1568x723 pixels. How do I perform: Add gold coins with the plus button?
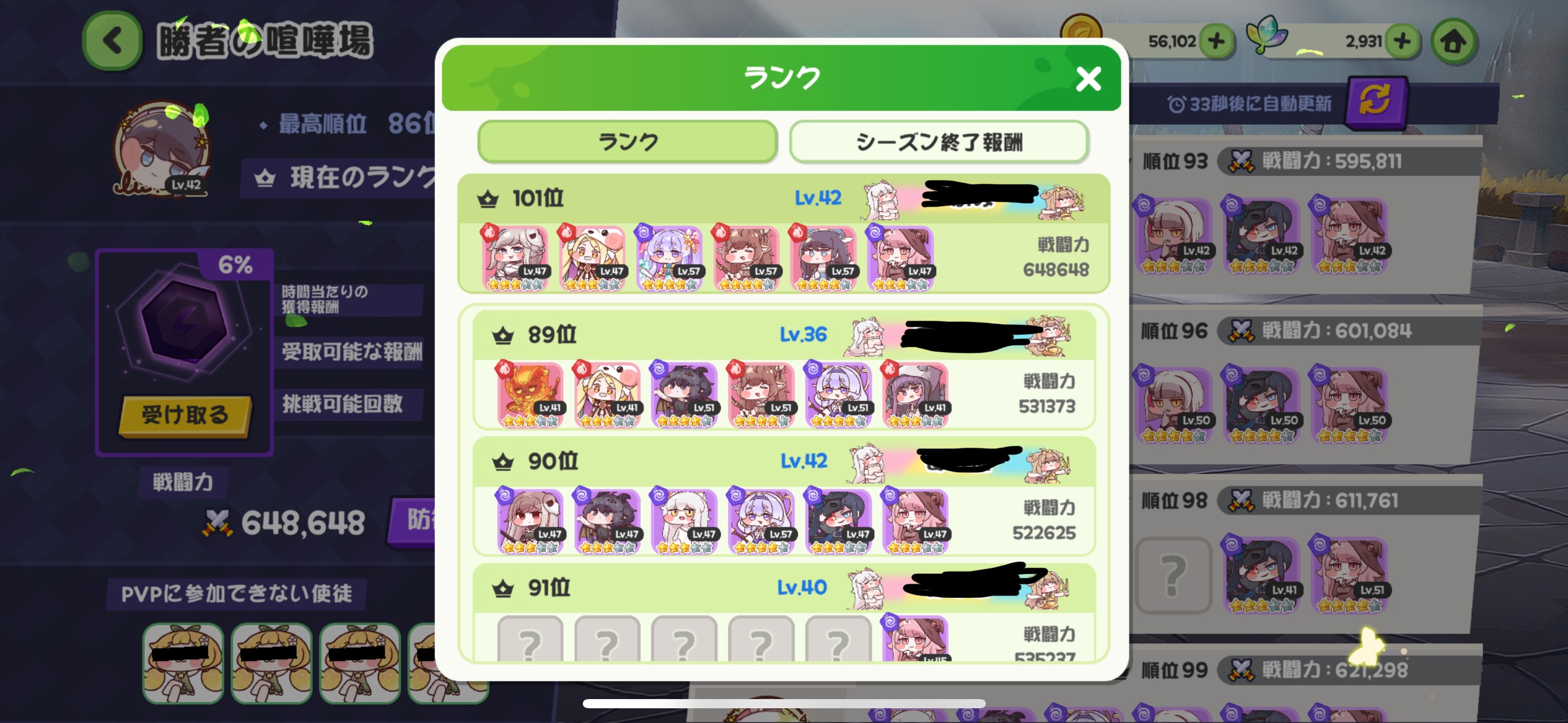pos(1216,42)
